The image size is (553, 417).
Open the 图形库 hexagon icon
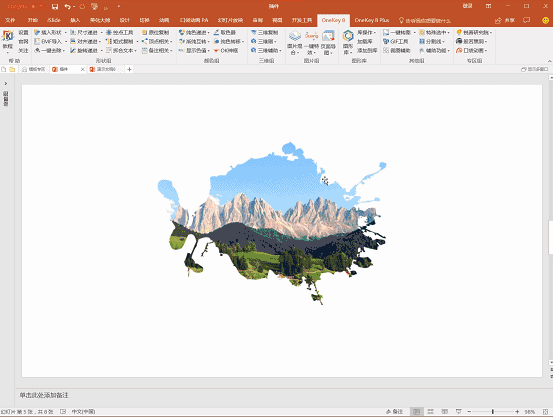[x=348, y=36]
